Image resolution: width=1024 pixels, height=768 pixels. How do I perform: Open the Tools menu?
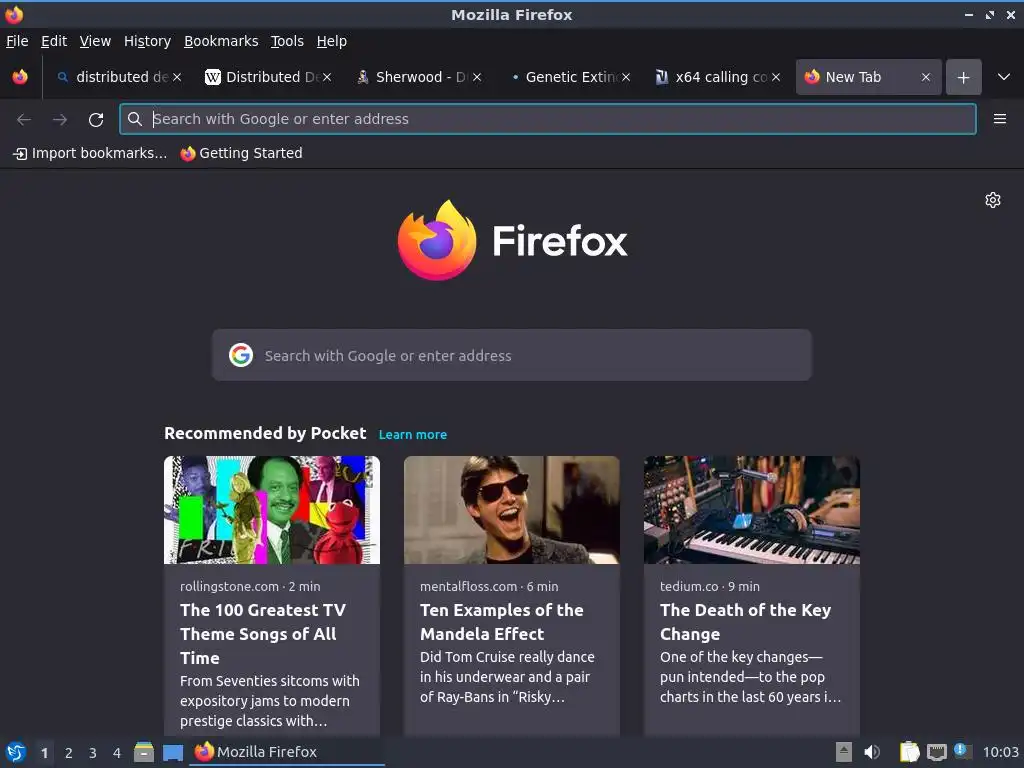click(287, 41)
